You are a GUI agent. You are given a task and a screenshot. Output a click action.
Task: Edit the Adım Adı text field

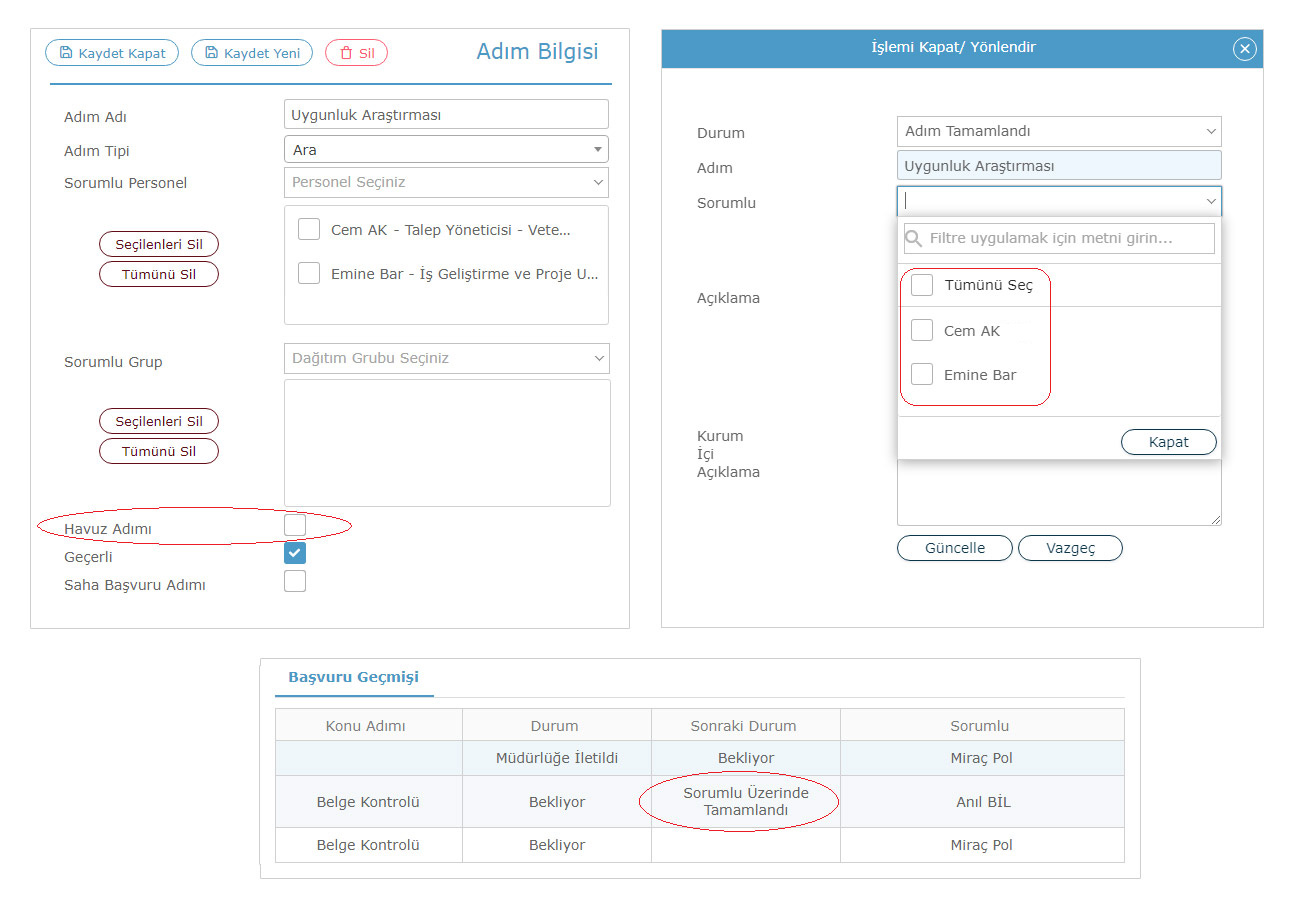[446, 114]
